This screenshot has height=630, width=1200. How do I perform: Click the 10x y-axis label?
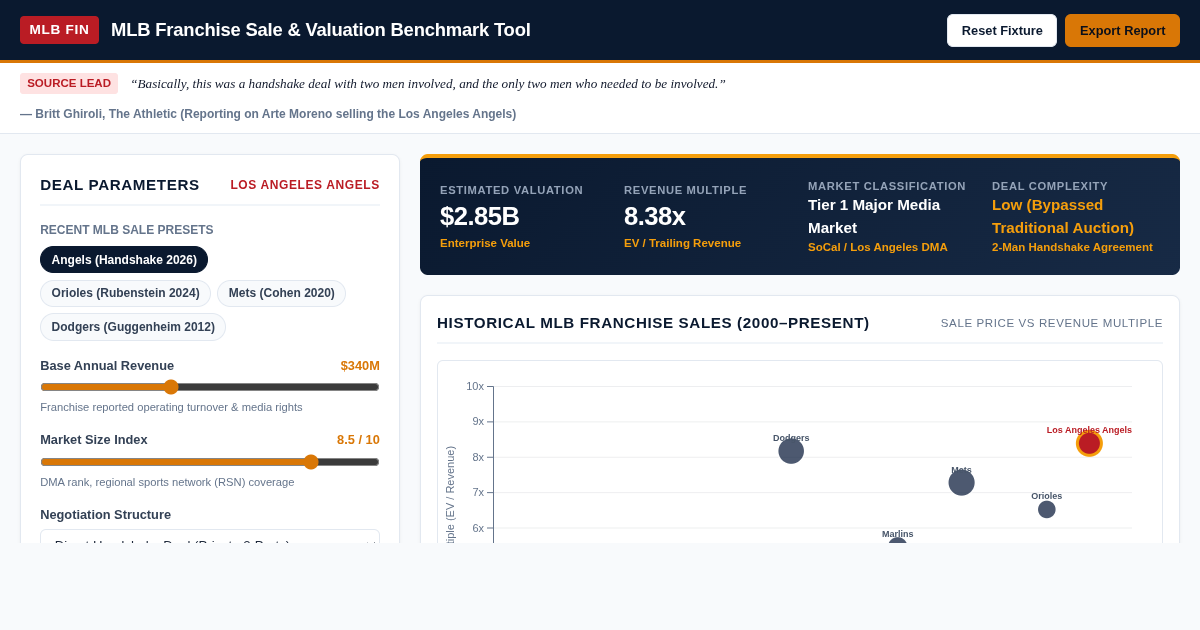(475, 386)
